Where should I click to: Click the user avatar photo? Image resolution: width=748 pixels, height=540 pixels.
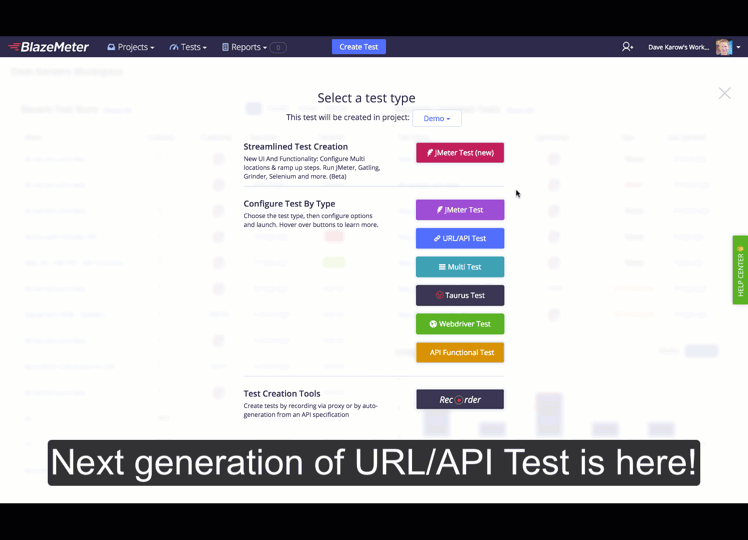724,47
